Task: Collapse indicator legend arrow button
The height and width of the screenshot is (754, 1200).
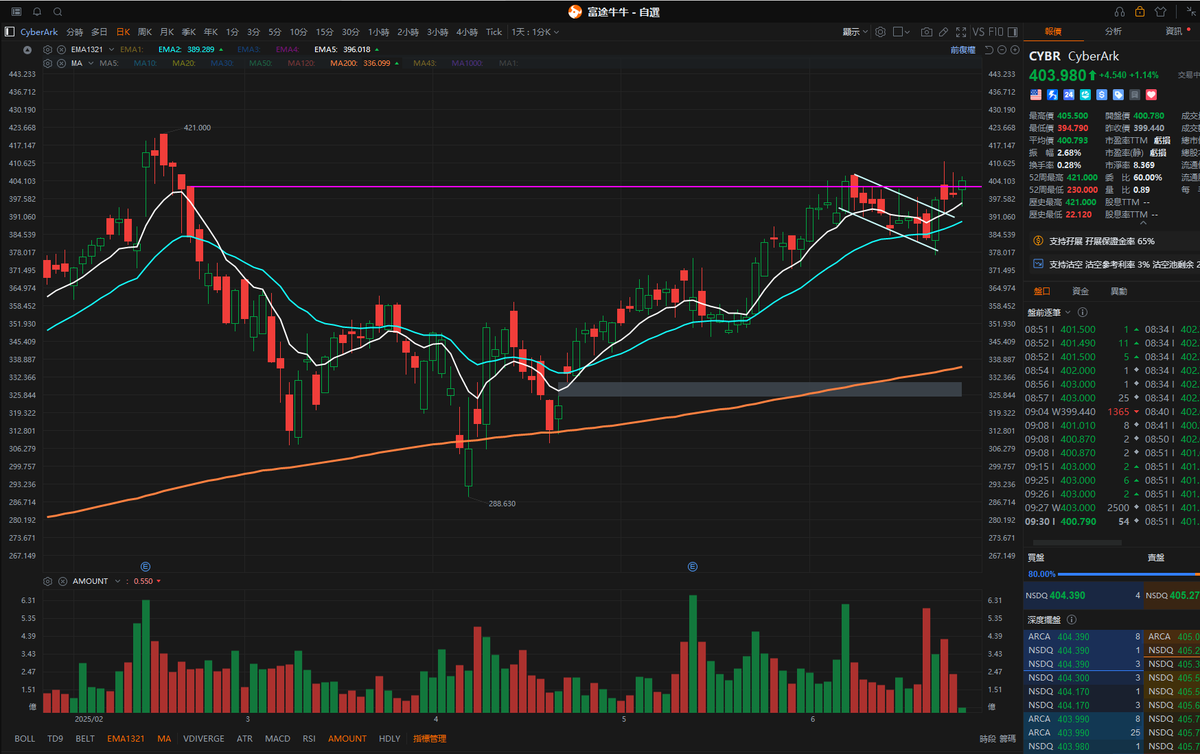Action: coord(27,49)
